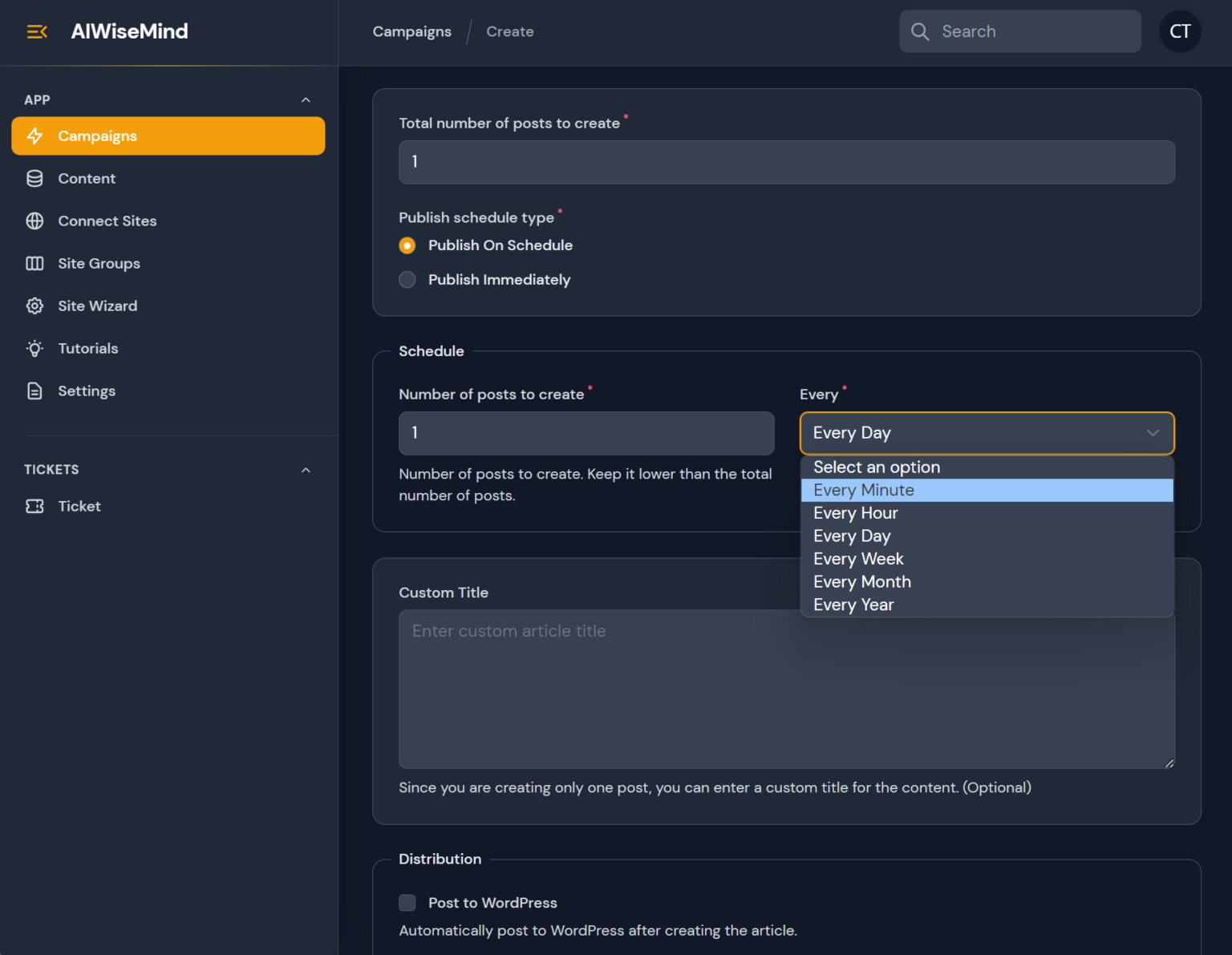Select the Publish On Schedule radio button
1232x955 pixels.
pyautogui.click(x=407, y=245)
